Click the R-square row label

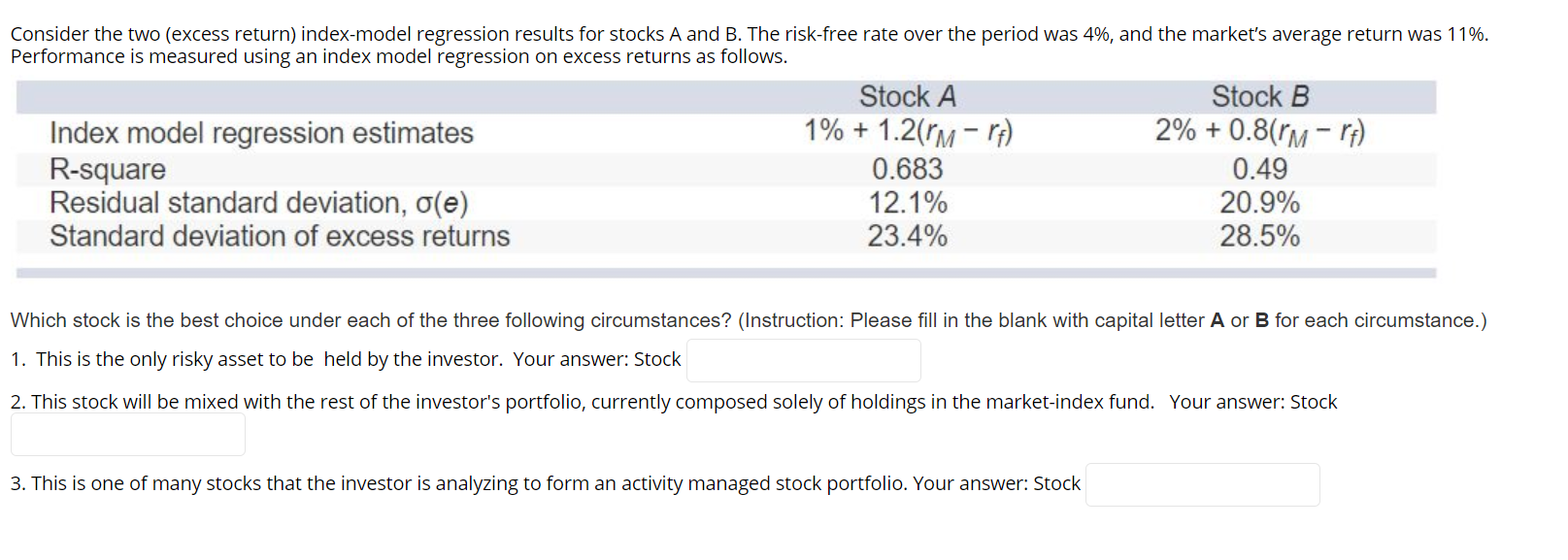coord(107,169)
